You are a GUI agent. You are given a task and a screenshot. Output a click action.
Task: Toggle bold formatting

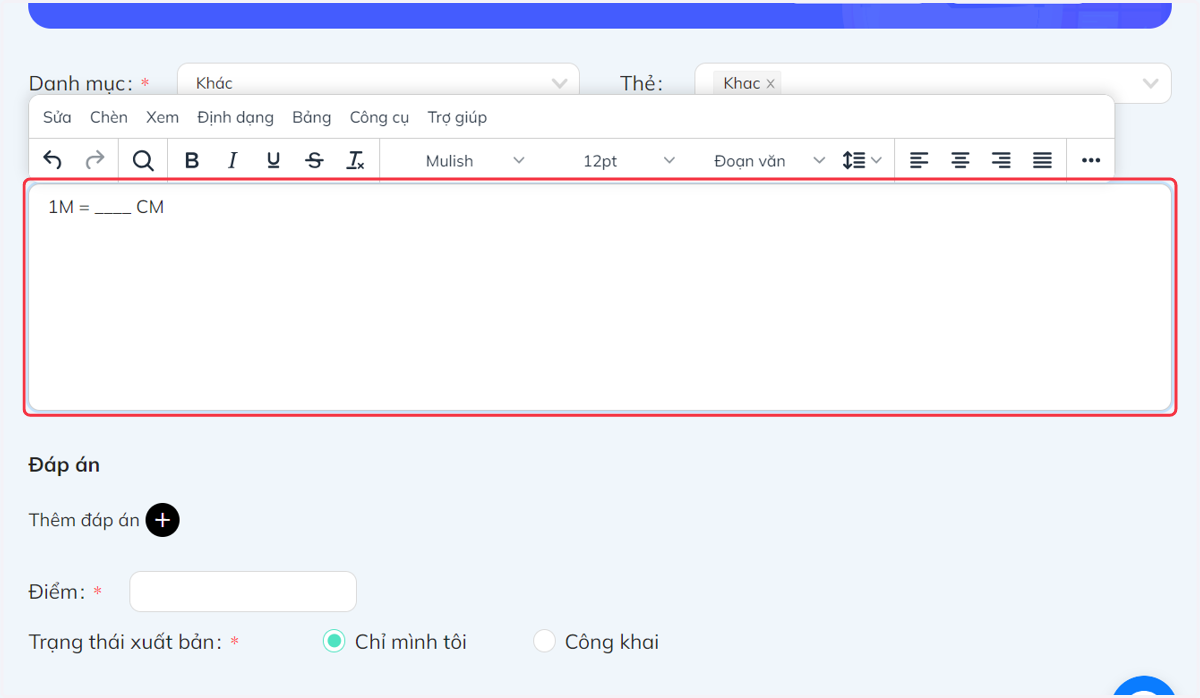pos(192,160)
